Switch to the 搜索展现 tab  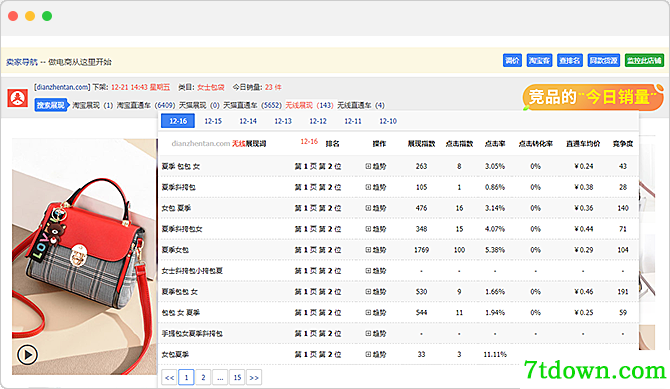(x=51, y=105)
